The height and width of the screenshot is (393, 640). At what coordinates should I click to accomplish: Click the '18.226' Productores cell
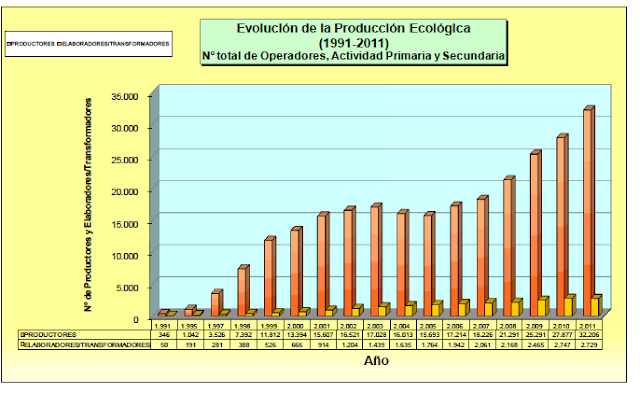pos(482,335)
